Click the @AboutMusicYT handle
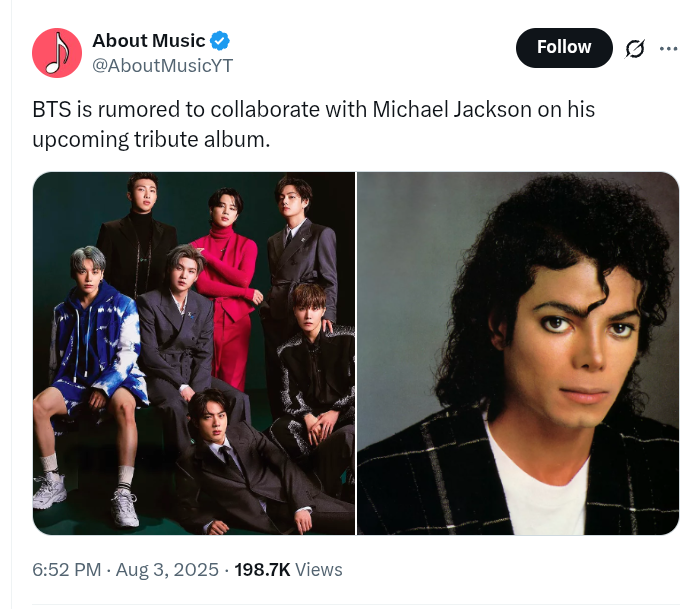690x609 pixels. [162, 65]
